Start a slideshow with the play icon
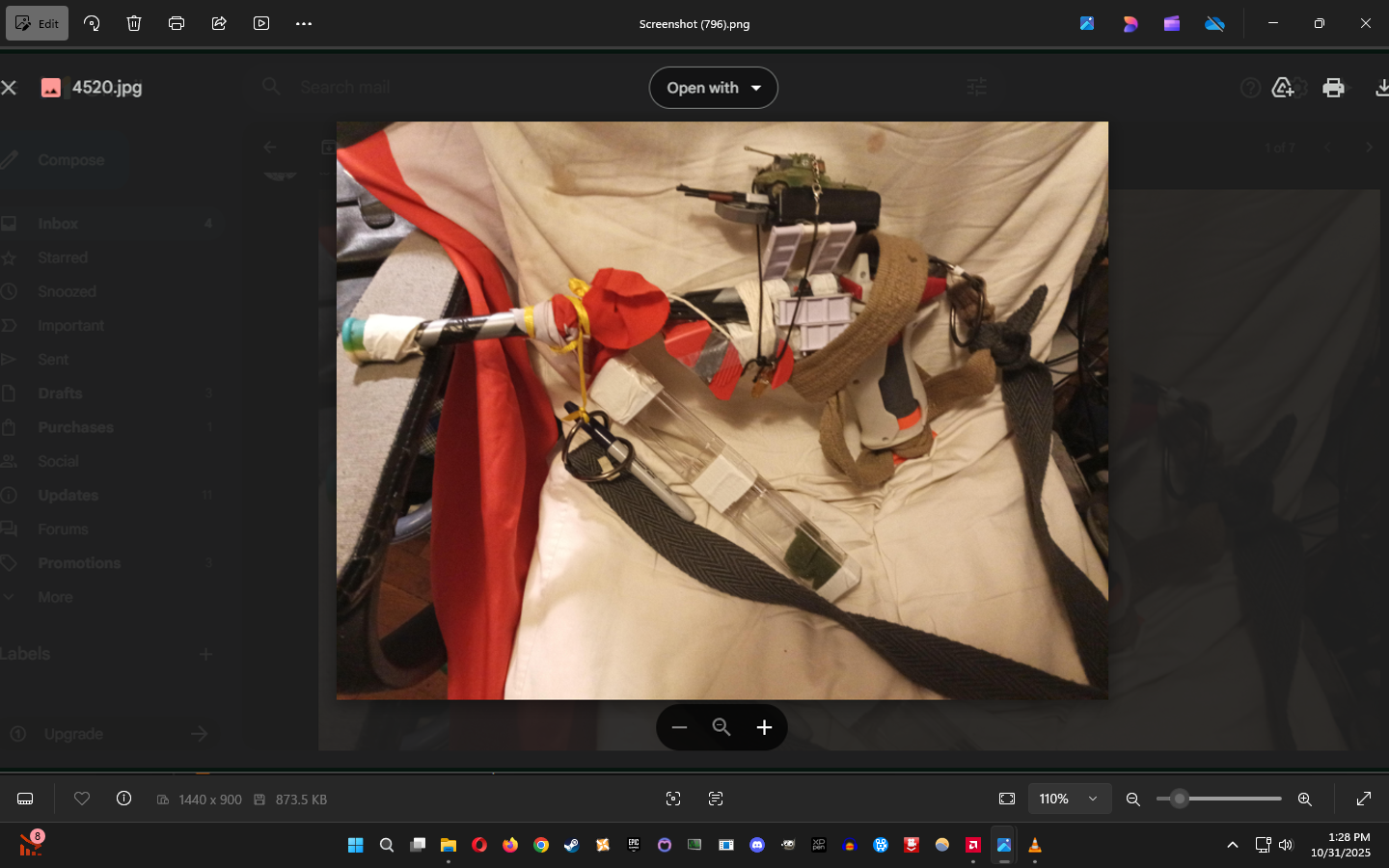 [261, 23]
